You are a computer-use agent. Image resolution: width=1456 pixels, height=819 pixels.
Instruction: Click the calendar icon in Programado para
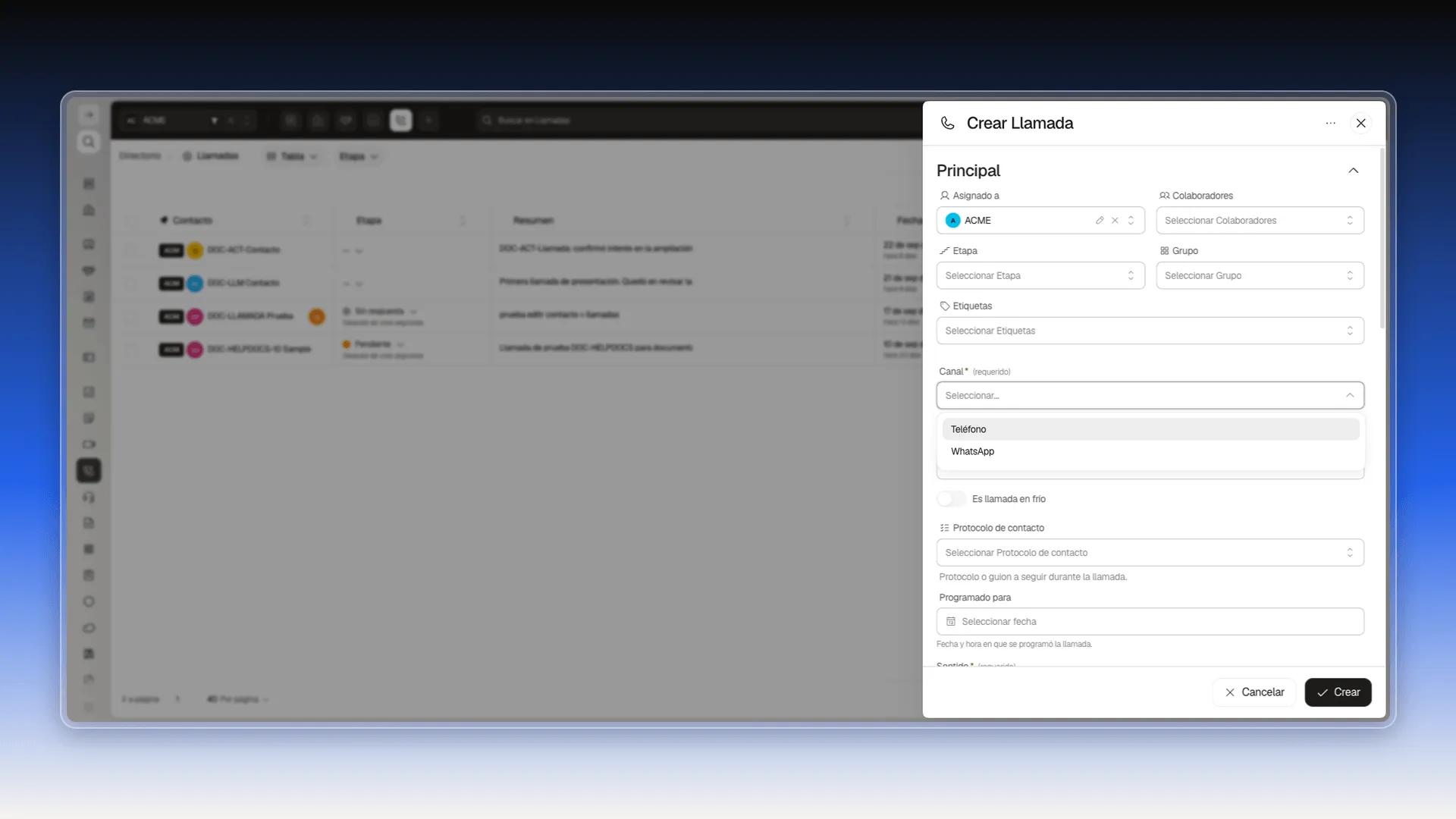pyautogui.click(x=951, y=622)
